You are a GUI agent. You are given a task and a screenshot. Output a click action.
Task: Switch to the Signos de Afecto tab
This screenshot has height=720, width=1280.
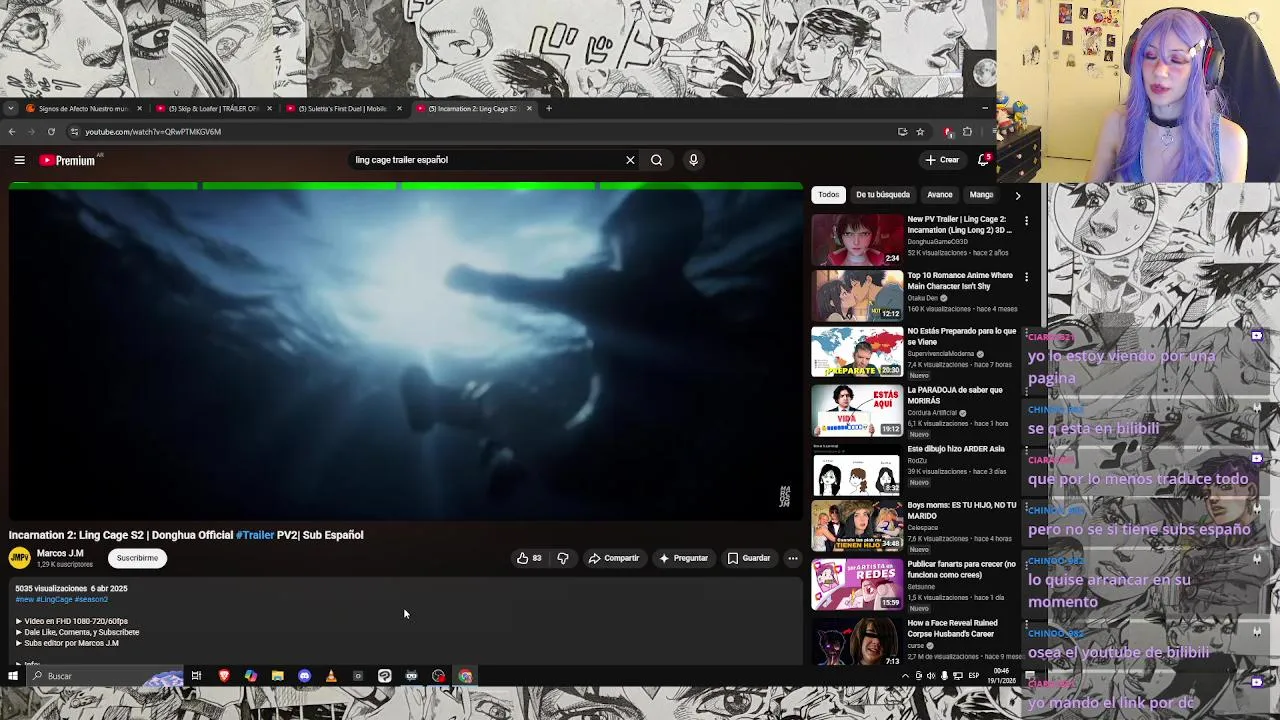(84, 108)
